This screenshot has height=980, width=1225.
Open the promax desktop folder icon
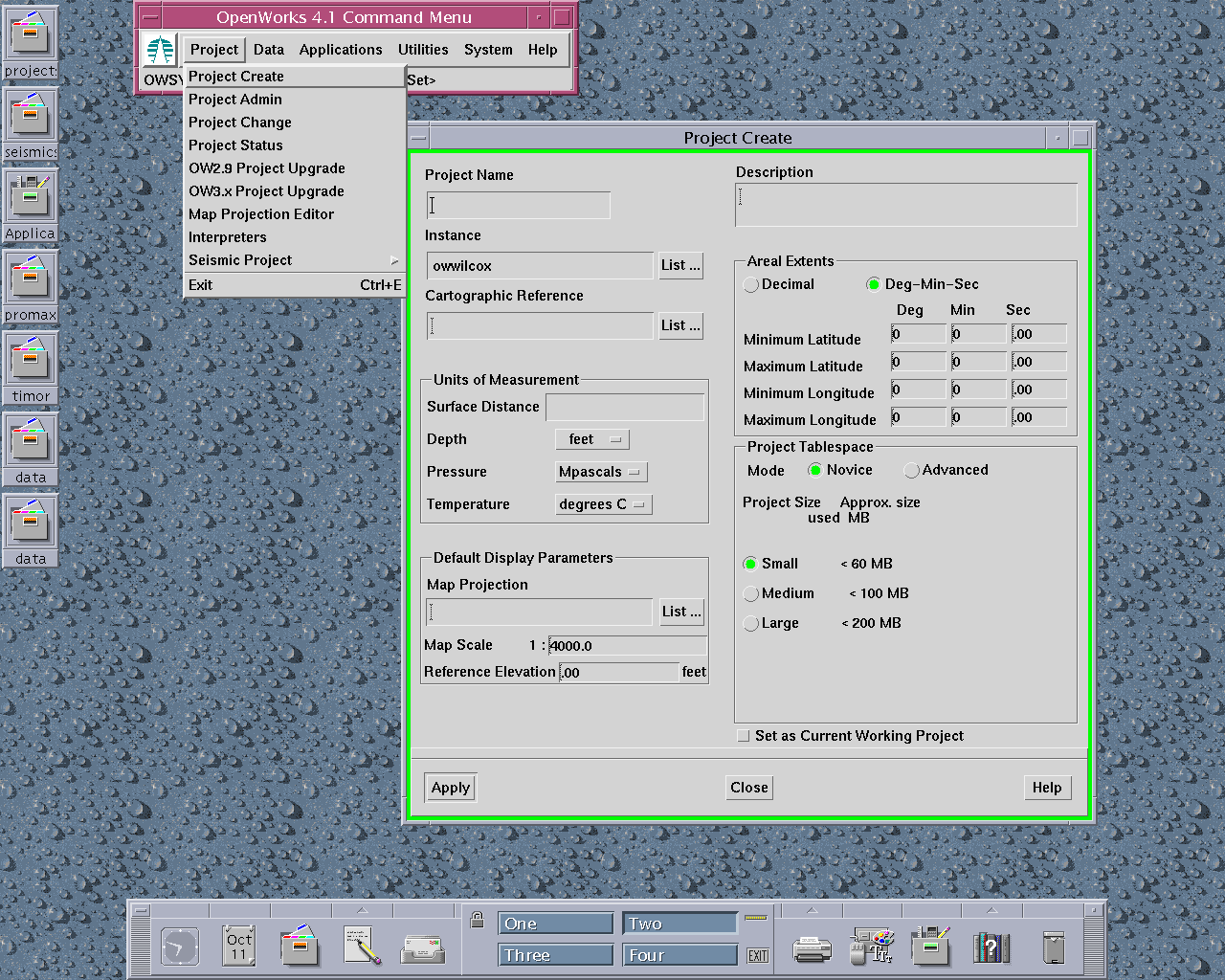31,278
